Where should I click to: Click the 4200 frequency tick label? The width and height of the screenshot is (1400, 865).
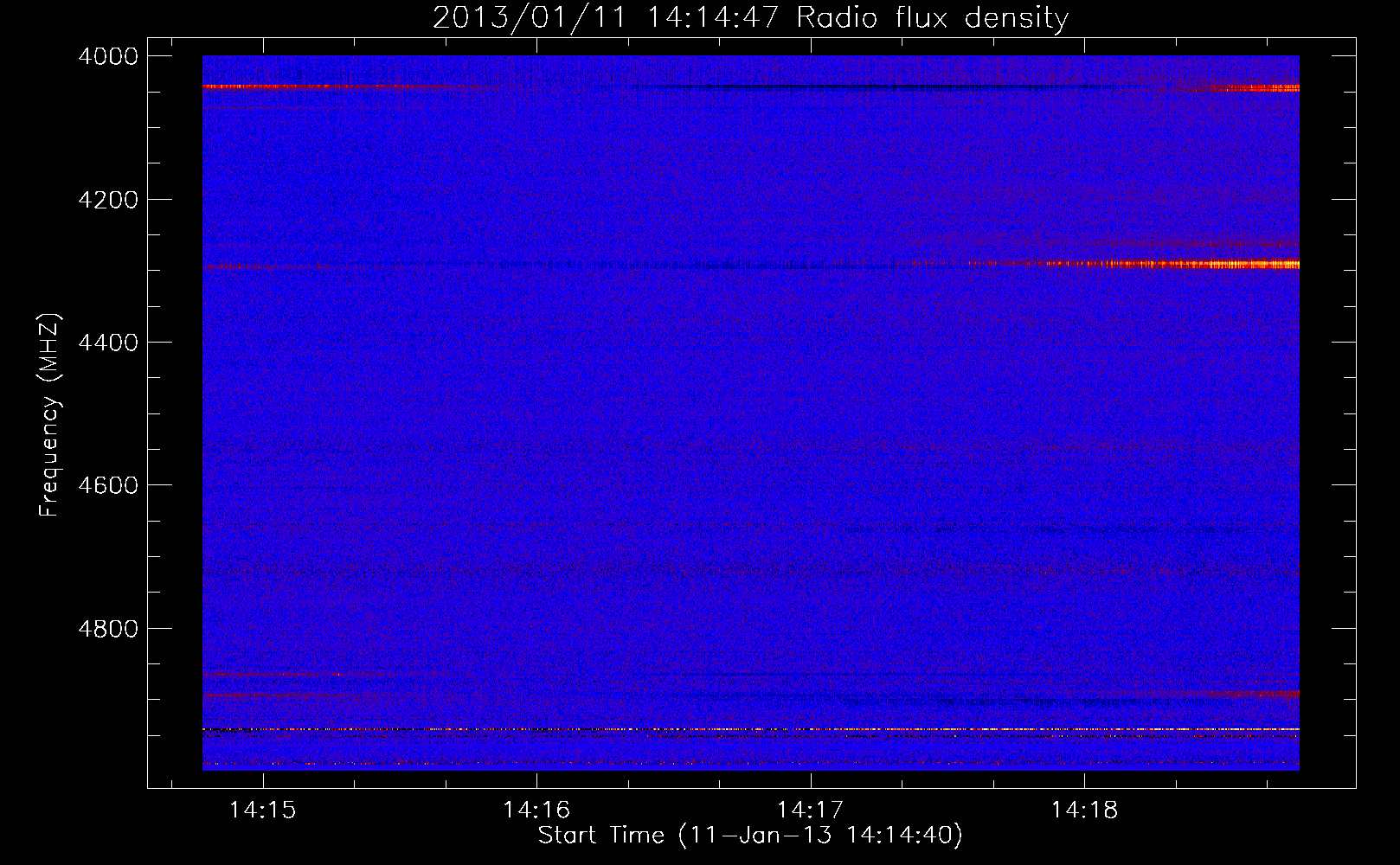click(108, 200)
